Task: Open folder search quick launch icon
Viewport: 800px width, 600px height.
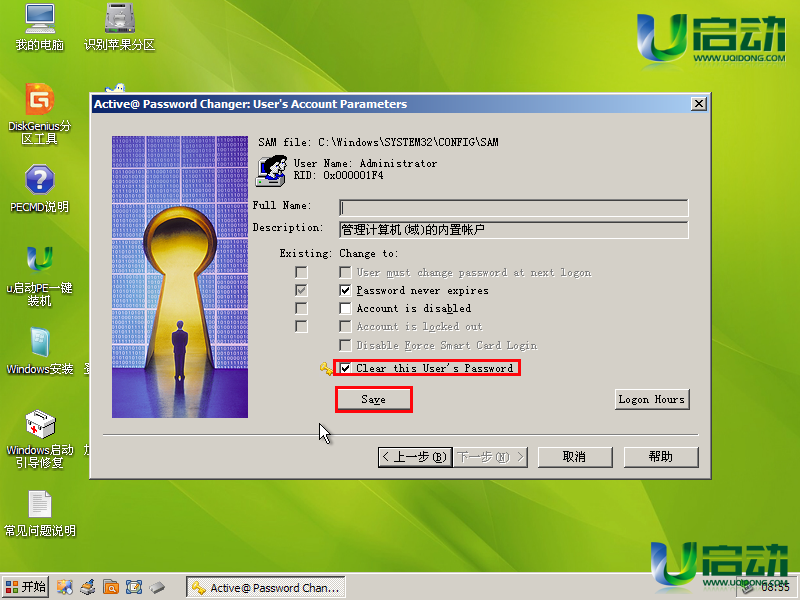Action: tap(111, 587)
